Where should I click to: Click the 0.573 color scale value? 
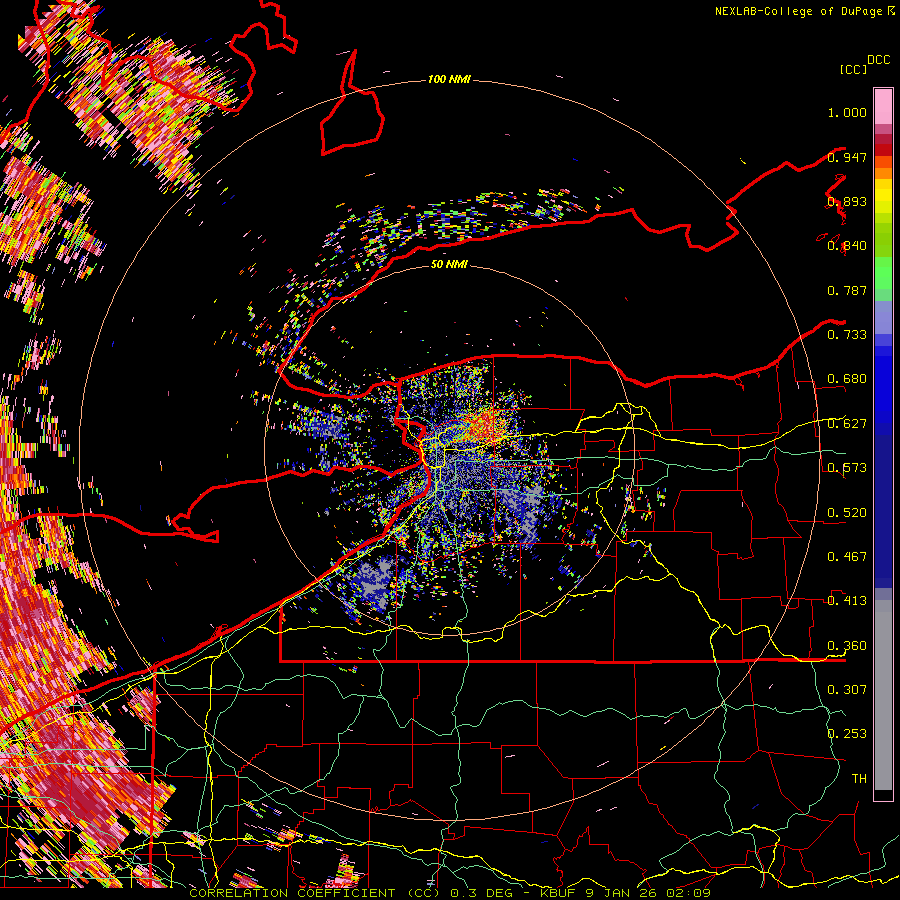pos(847,468)
